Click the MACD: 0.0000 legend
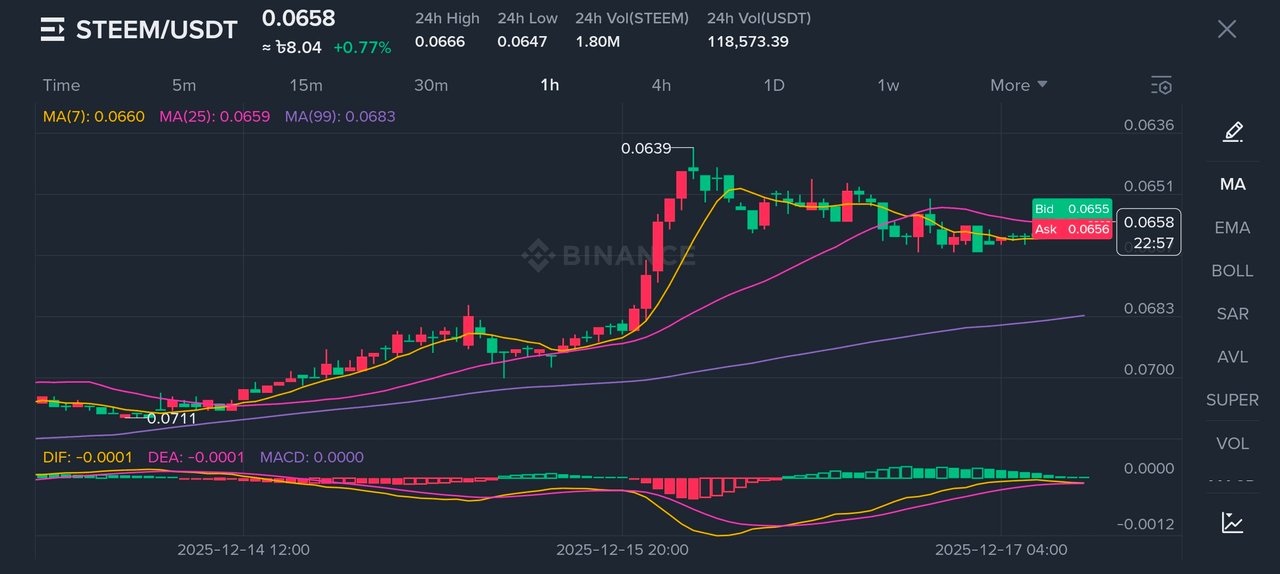 coord(312,457)
